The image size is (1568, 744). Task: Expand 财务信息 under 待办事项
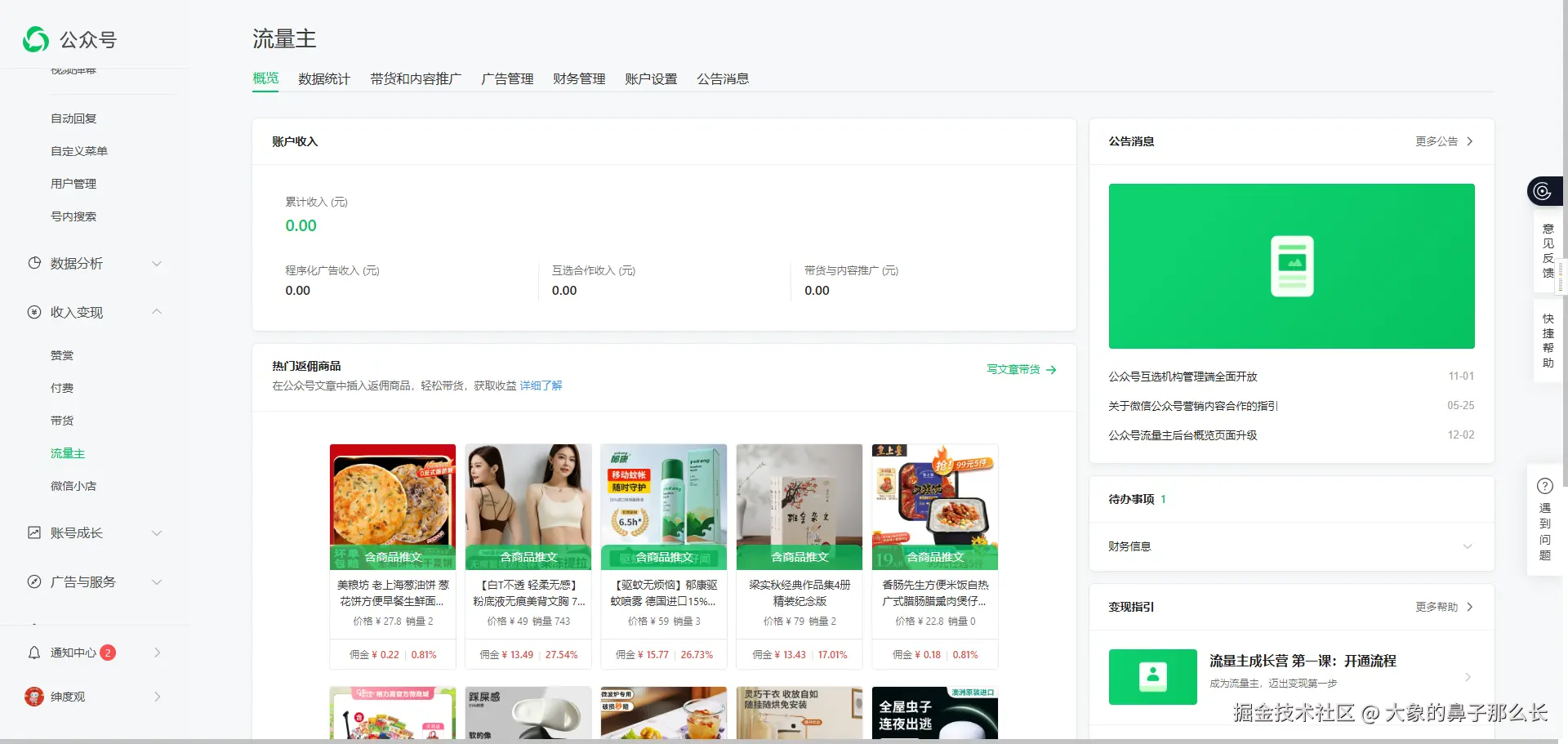(1468, 546)
